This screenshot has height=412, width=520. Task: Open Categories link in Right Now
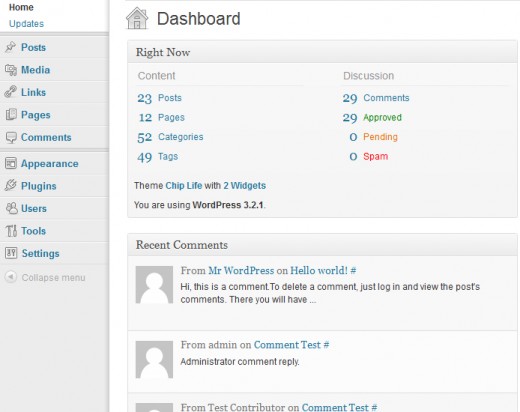(181, 137)
